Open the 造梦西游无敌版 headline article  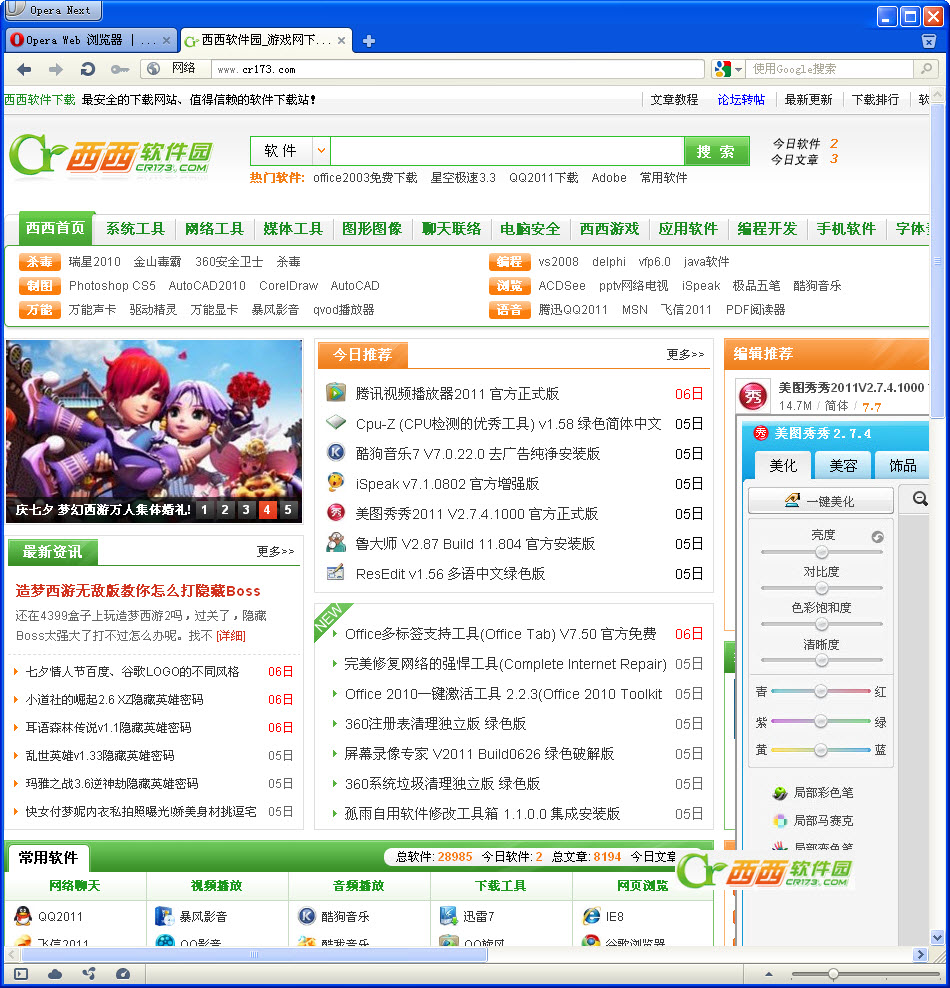(x=138, y=590)
